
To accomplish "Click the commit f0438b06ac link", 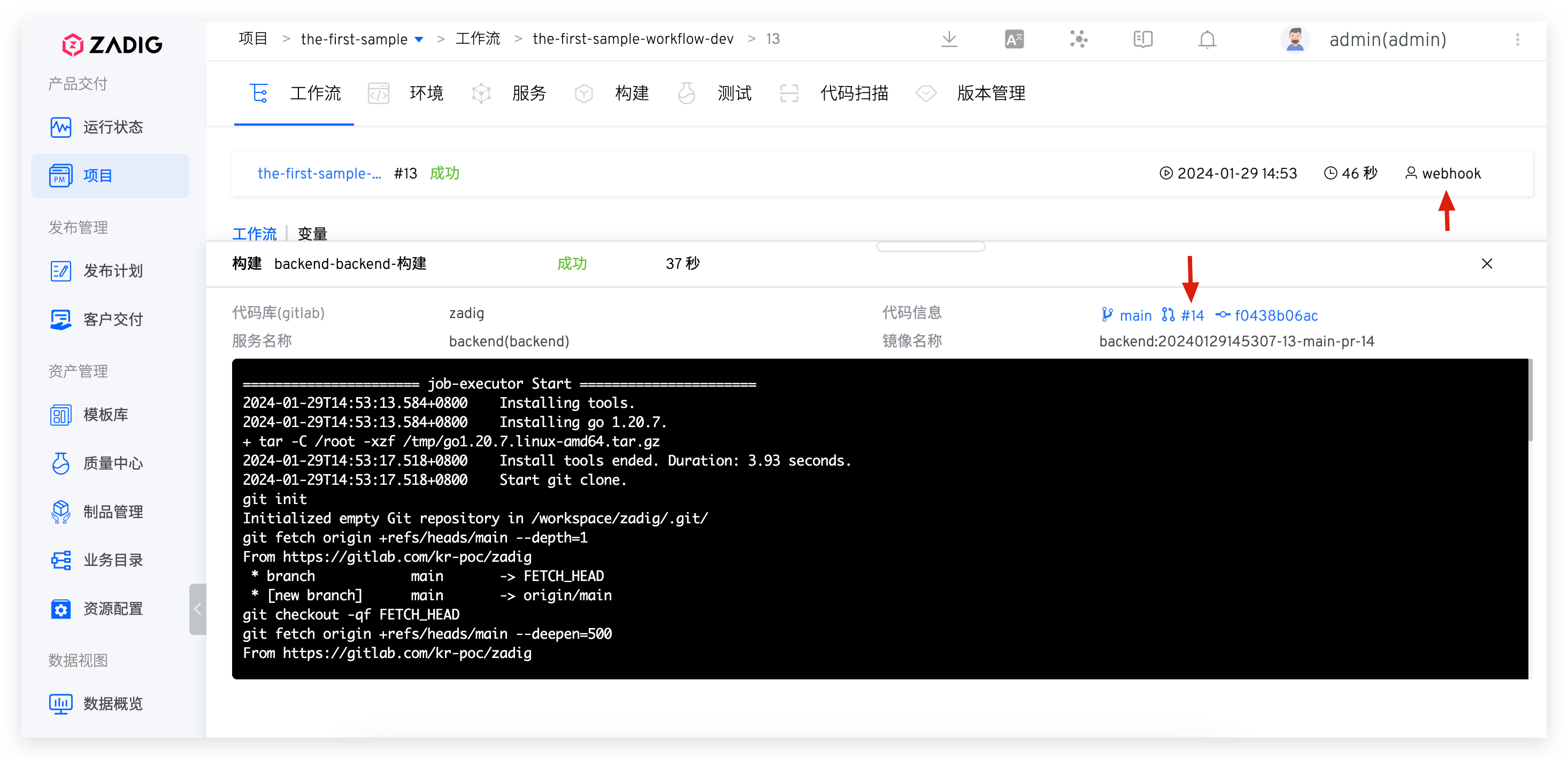I will coord(1277,315).
